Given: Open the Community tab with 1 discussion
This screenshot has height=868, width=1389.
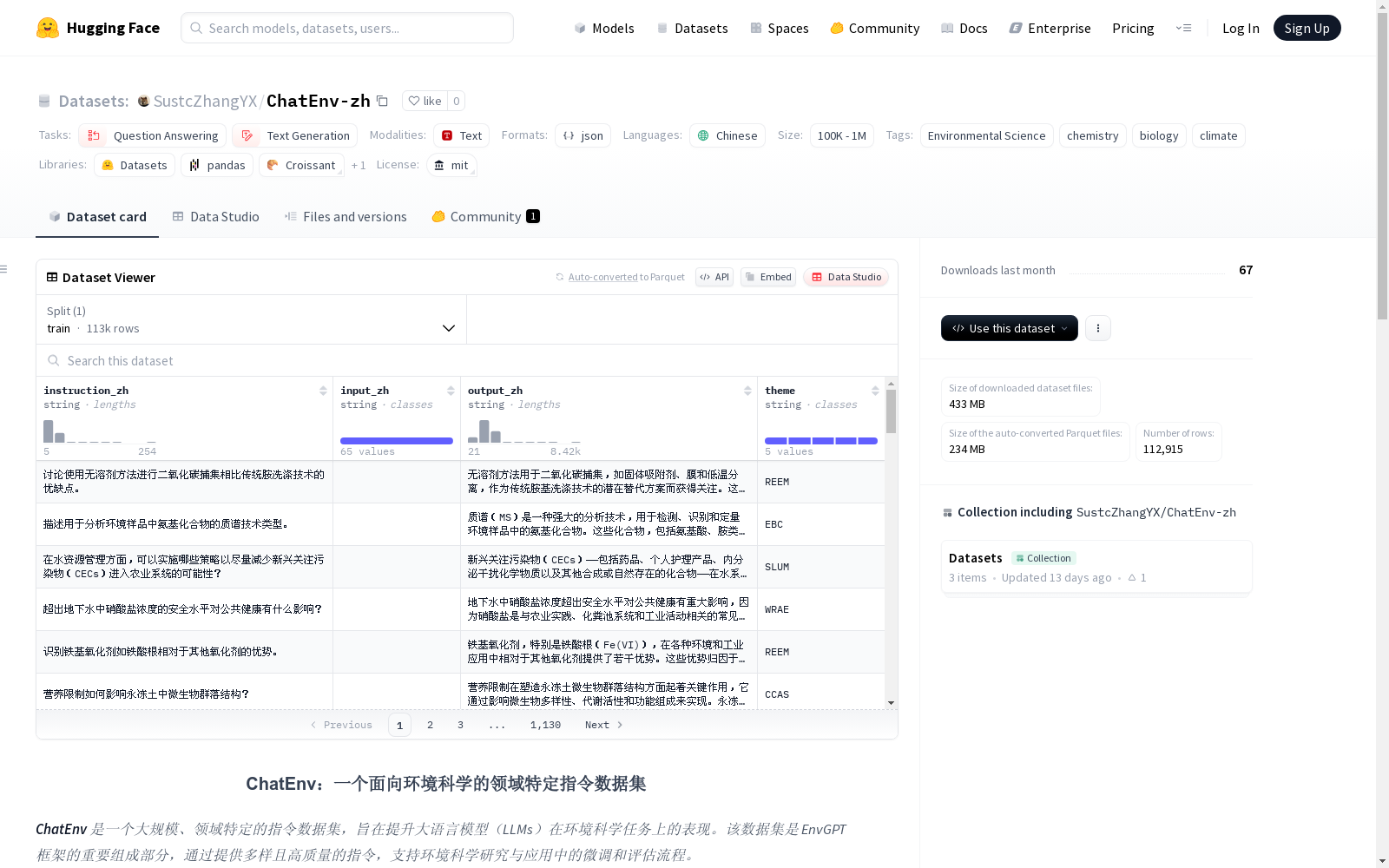Looking at the screenshot, I should (486, 217).
